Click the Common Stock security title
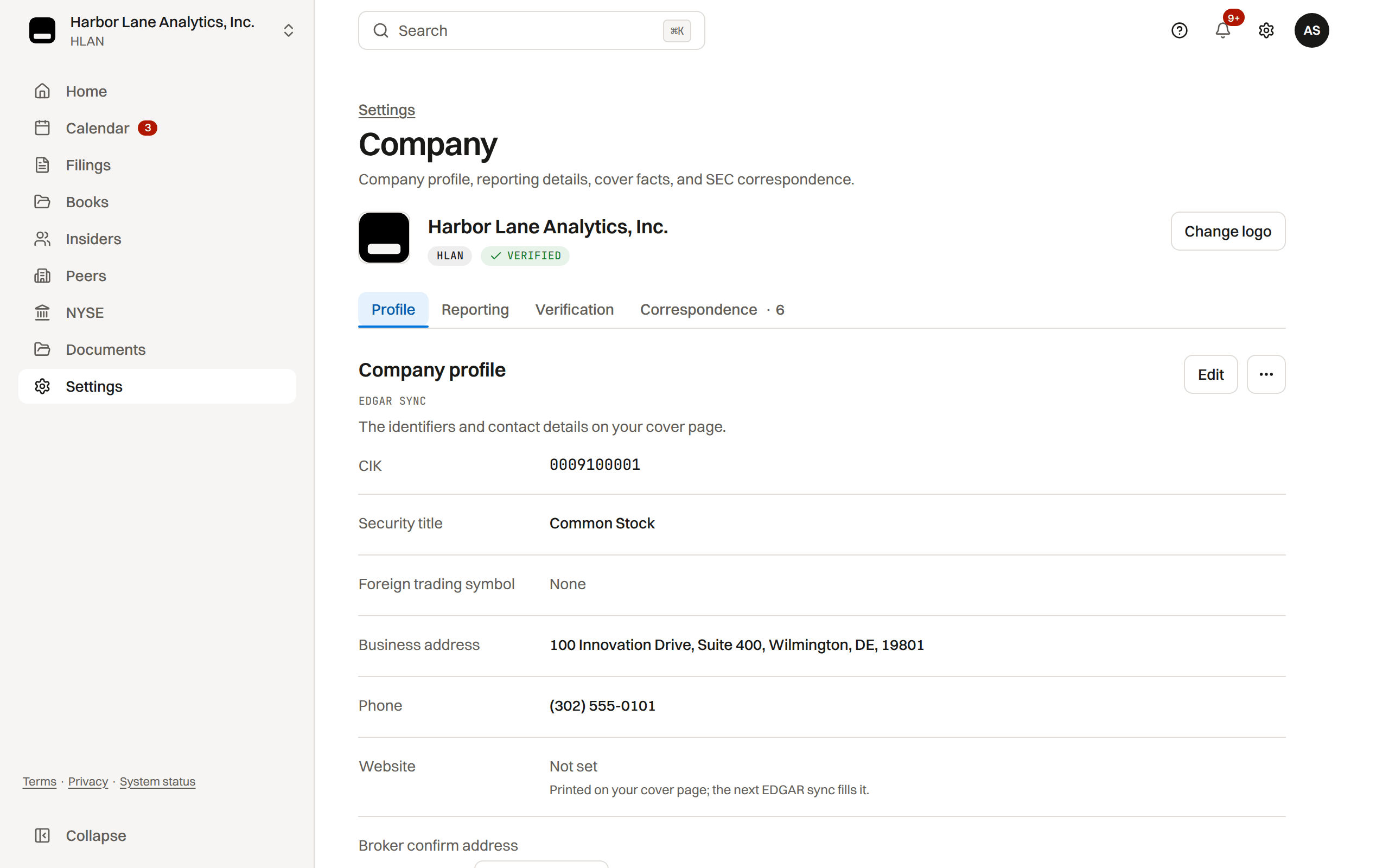 point(602,523)
